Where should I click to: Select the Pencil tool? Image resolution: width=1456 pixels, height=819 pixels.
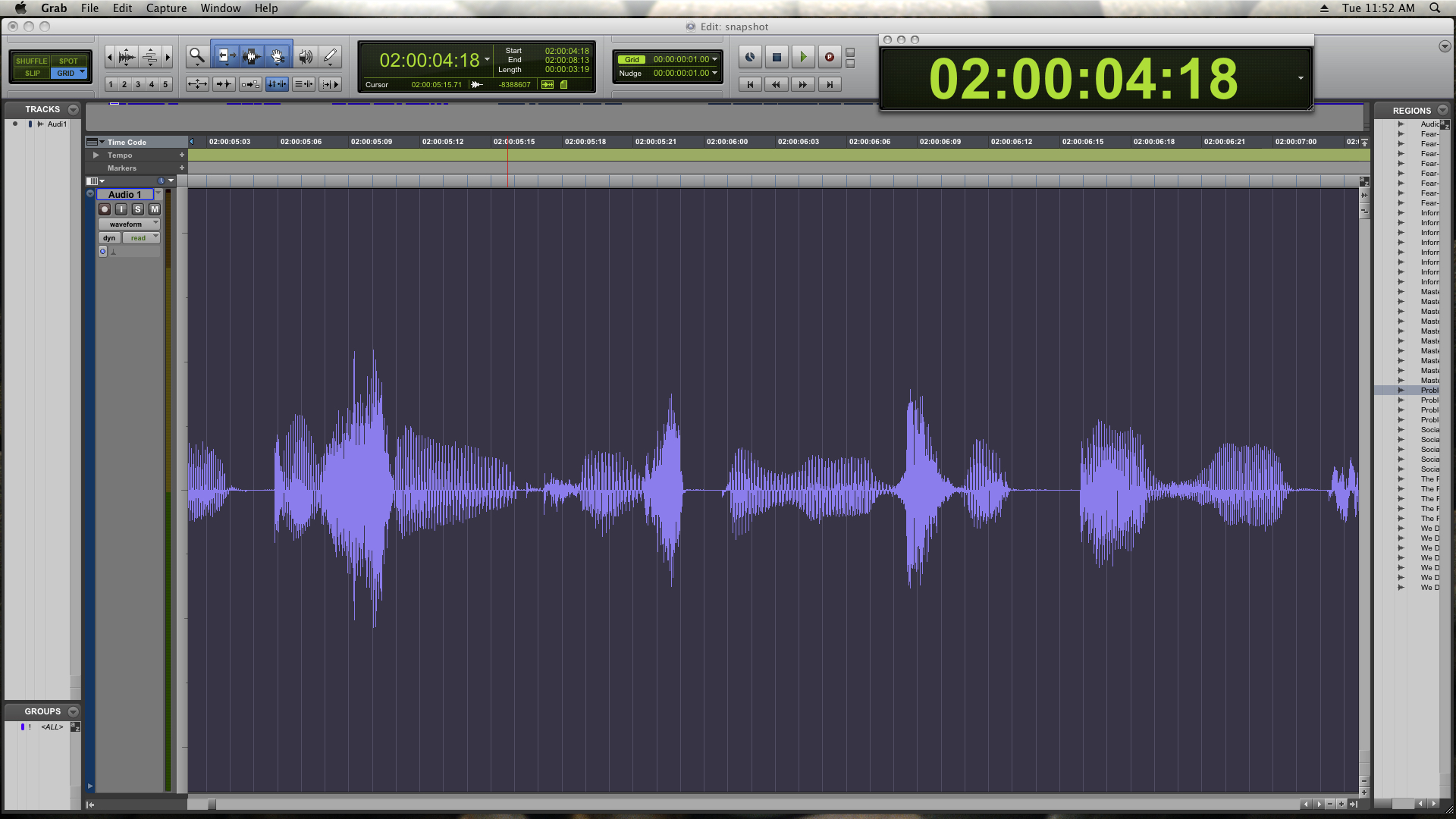point(330,56)
